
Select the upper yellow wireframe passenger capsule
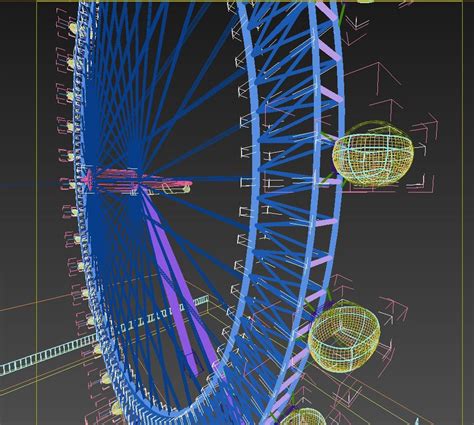(x=373, y=154)
